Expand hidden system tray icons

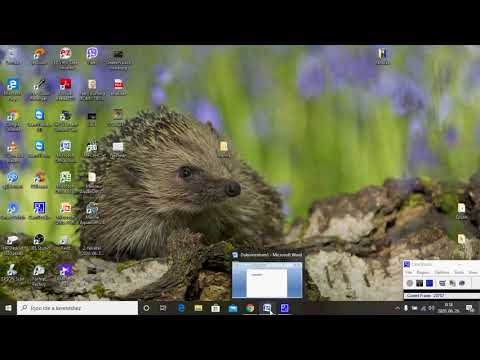[x=397, y=308]
